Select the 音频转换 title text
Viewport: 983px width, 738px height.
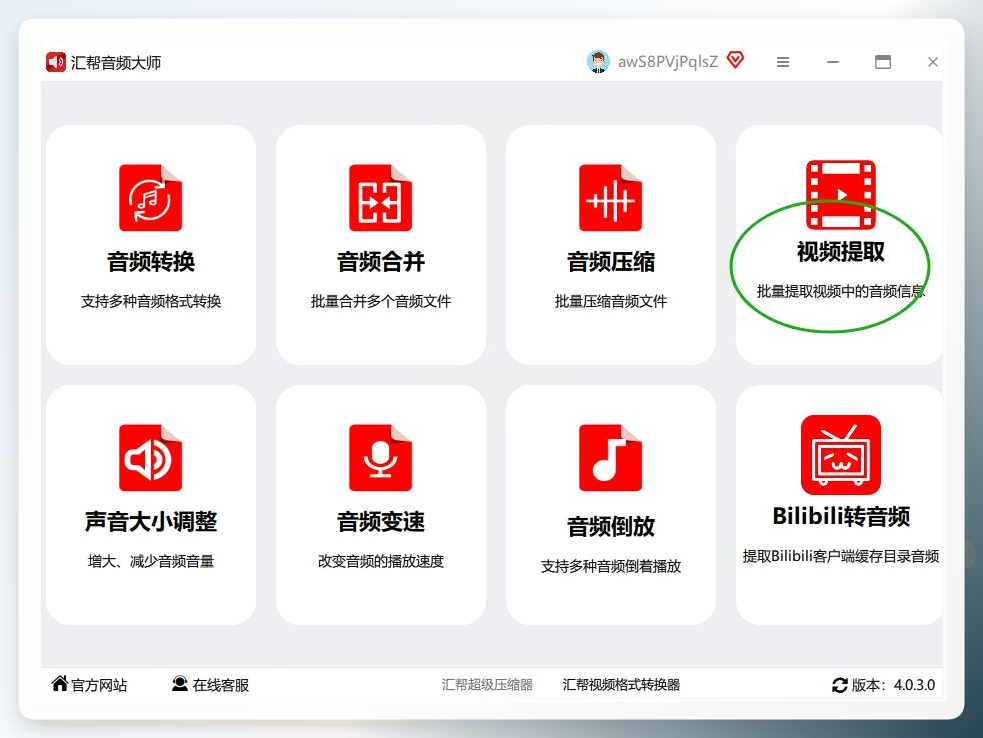(x=150, y=261)
